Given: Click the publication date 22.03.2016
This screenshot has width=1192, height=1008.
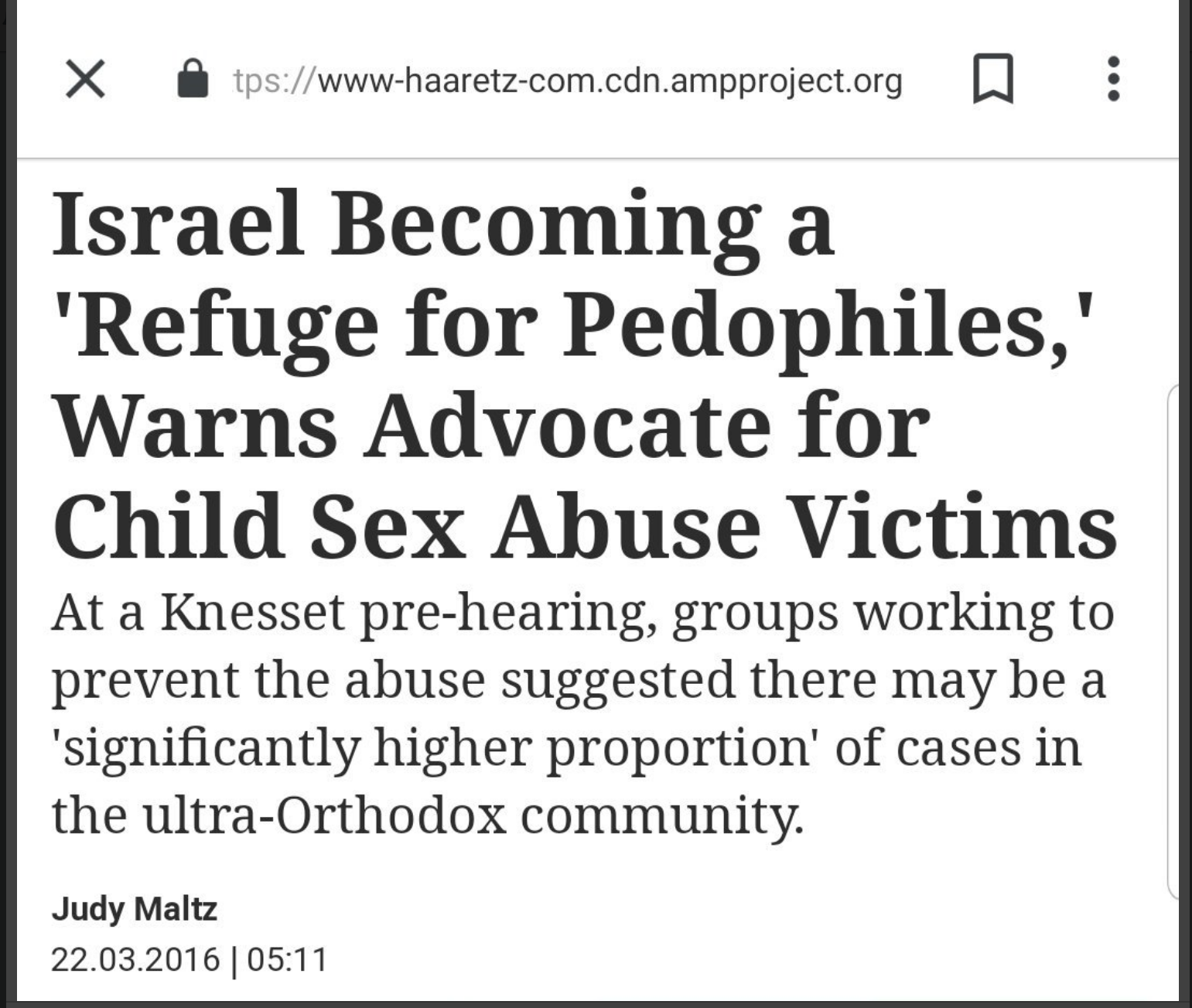Looking at the screenshot, I should 135,960.
